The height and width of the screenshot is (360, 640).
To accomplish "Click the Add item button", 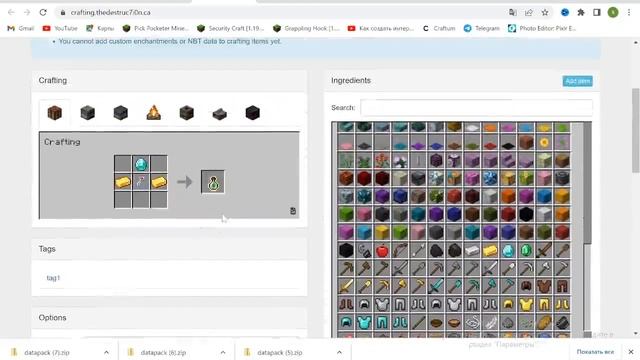I will click(x=577, y=81).
